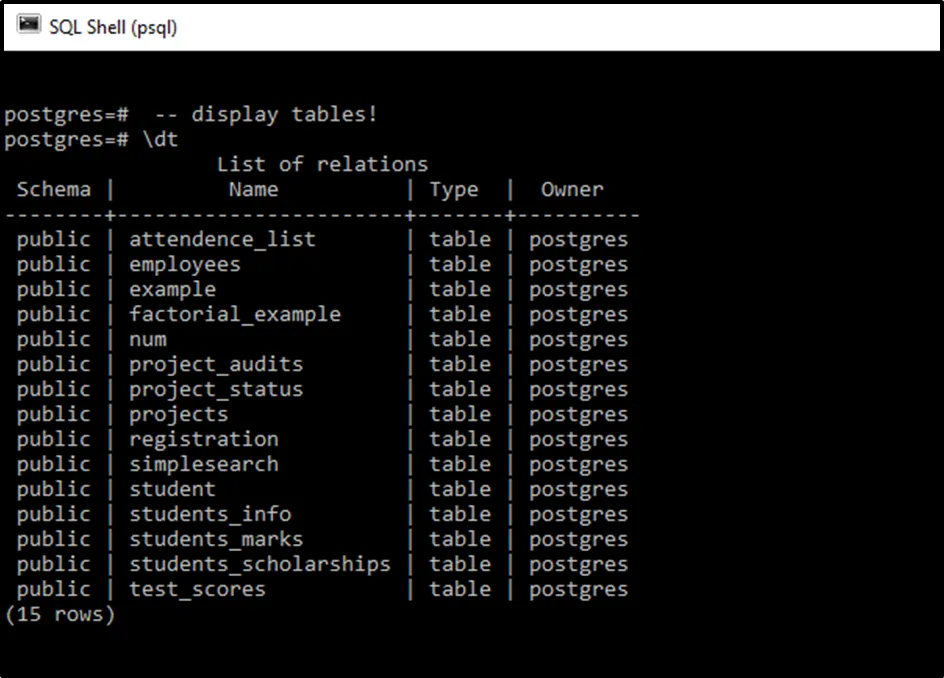The image size is (944, 678).
Task: Click the (15 rows) summary text
Action: pyautogui.click(x=60, y=615)
